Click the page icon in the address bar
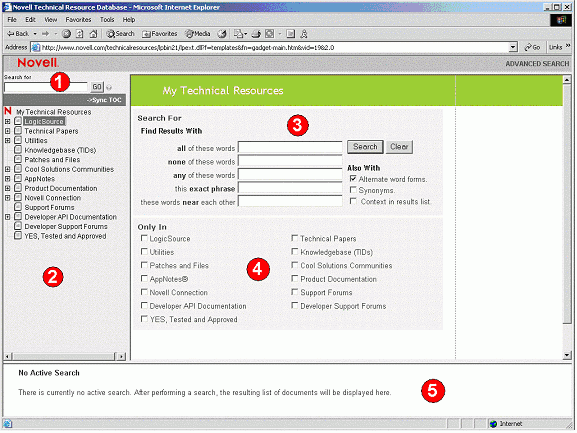The width and height of the screenshot is (577, 433). [x=36, y=47]
